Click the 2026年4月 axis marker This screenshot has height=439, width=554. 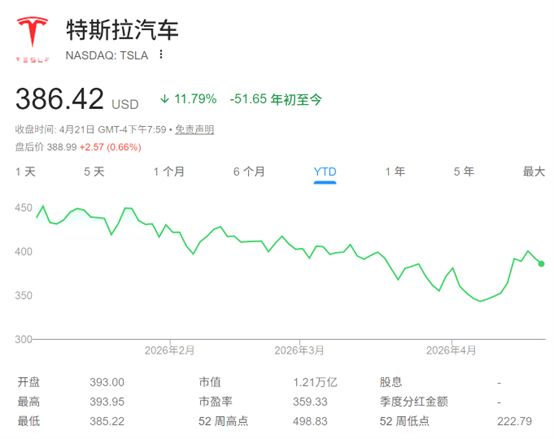click(451, 350)
